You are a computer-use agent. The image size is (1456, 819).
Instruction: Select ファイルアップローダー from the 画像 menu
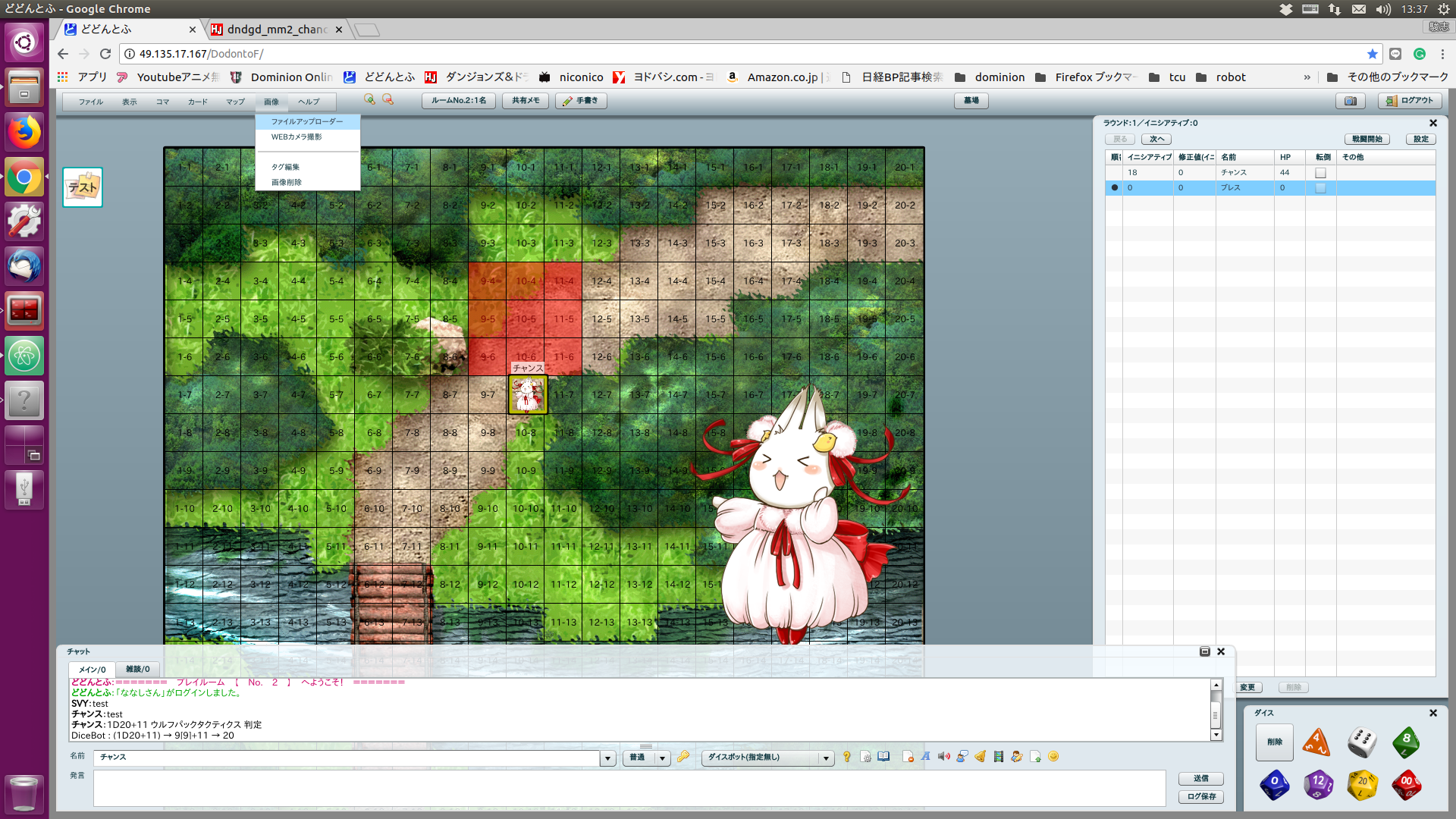[x=307, y=121]
